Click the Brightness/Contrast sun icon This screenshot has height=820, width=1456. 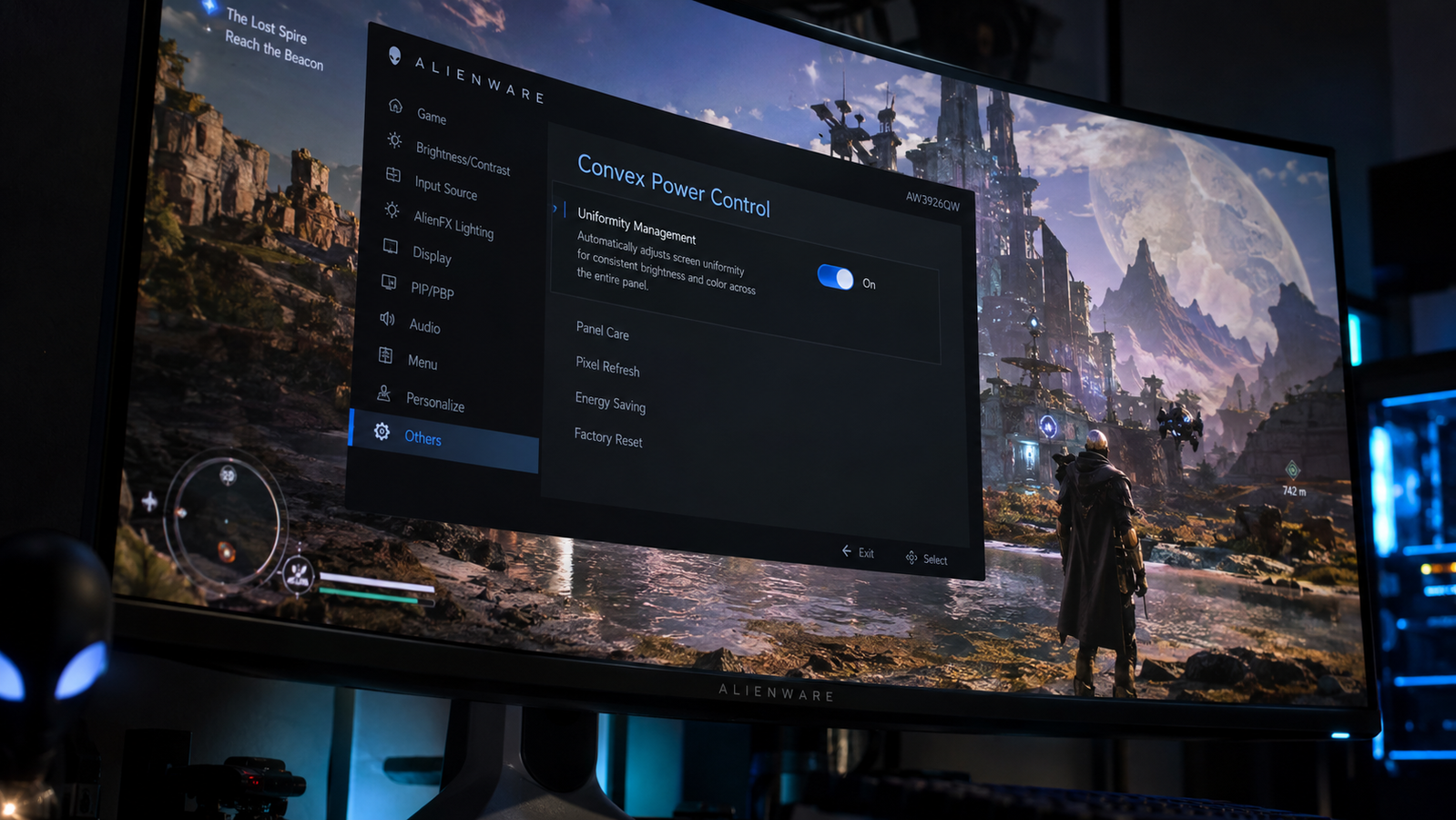394,140
